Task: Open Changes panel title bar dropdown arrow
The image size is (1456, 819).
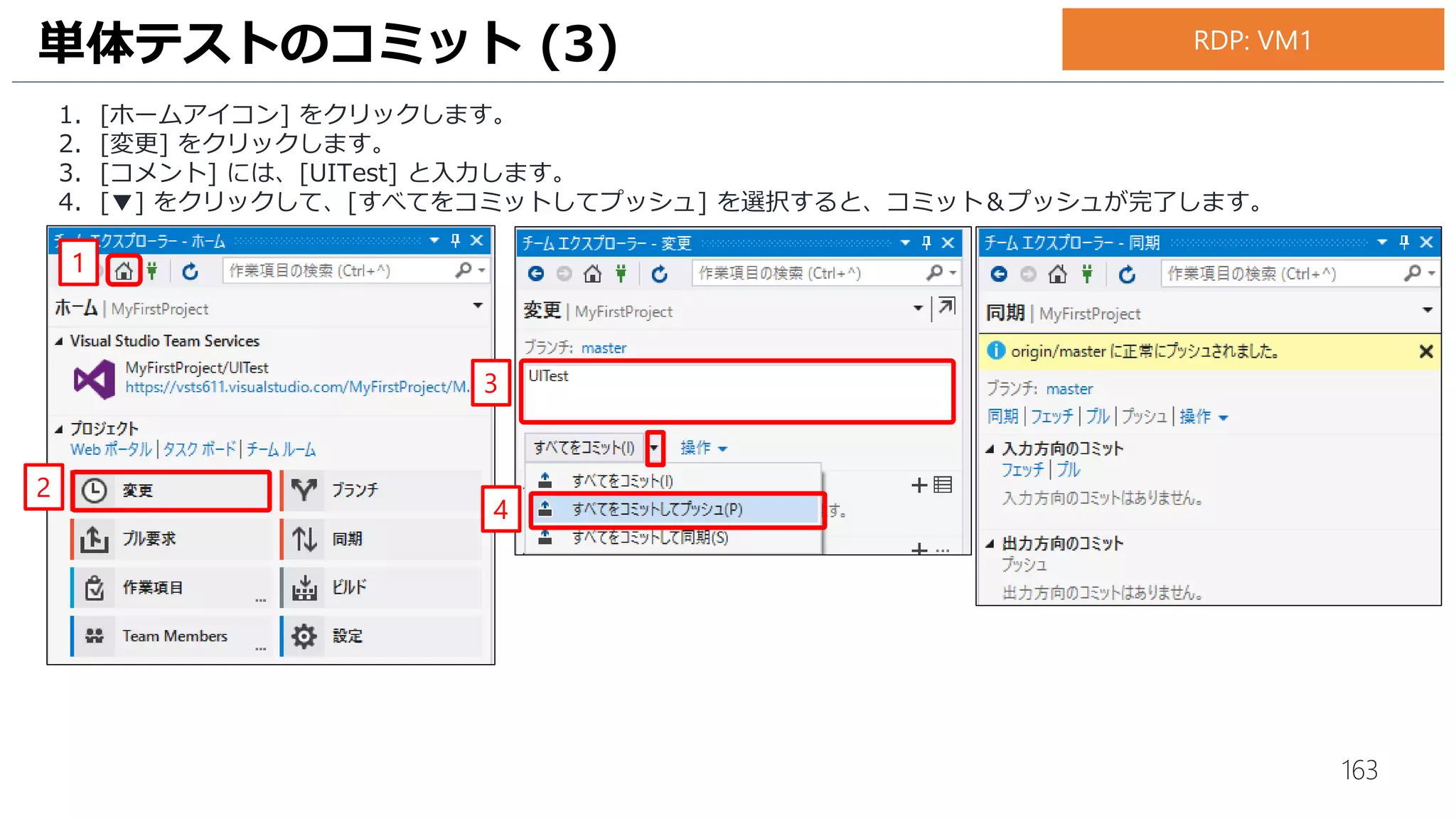Action: (905, 243)
